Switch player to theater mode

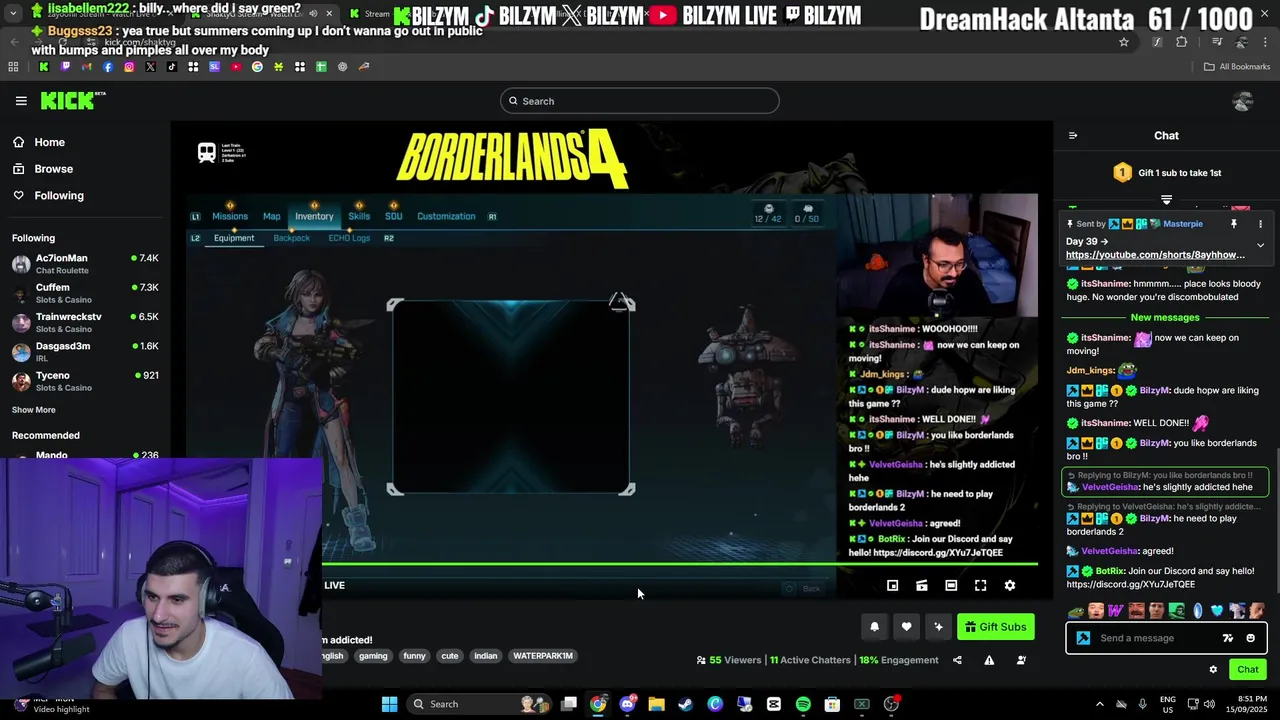(x=951, y=586)
